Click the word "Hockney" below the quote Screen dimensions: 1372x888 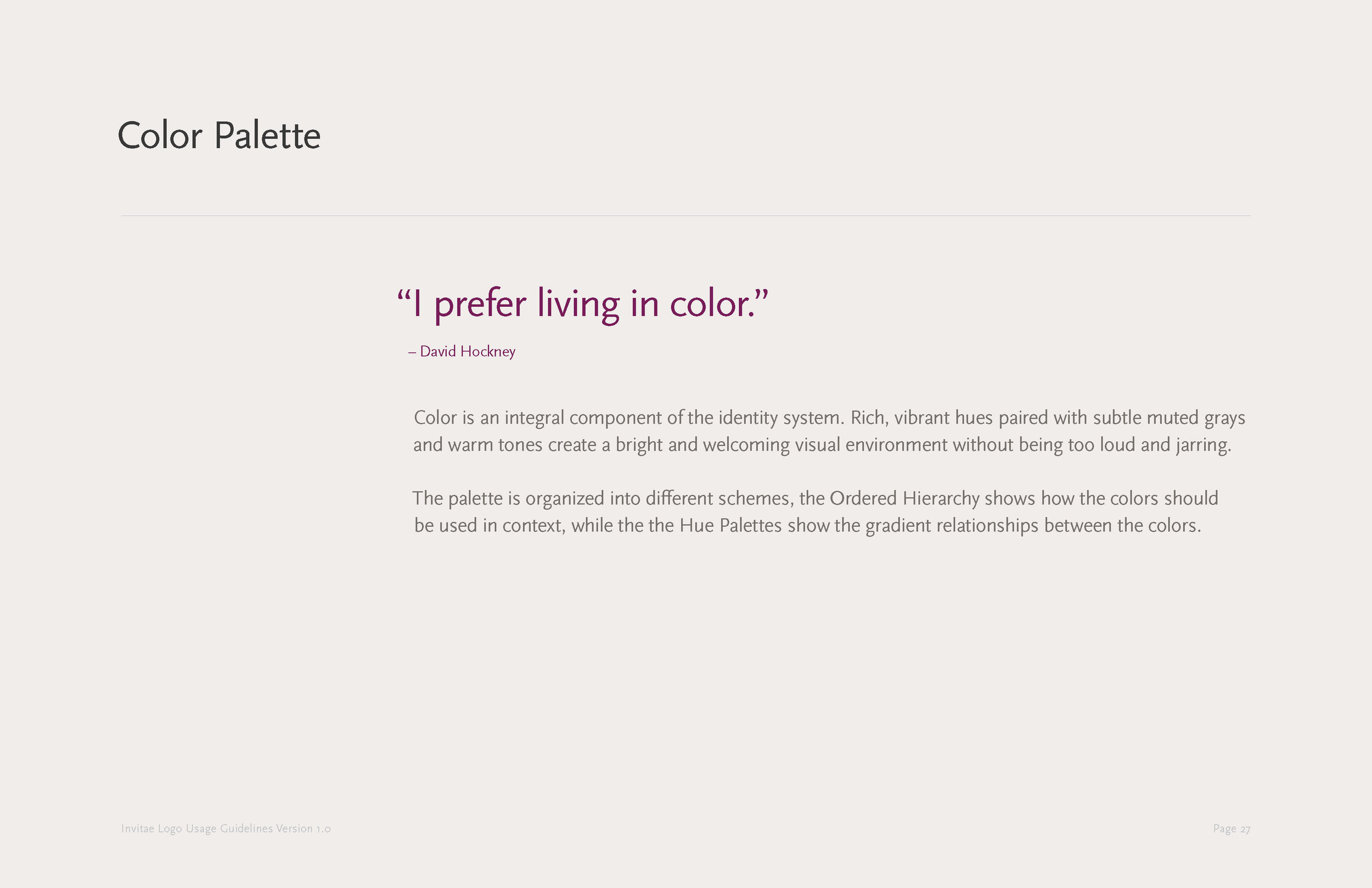(488, 351)
